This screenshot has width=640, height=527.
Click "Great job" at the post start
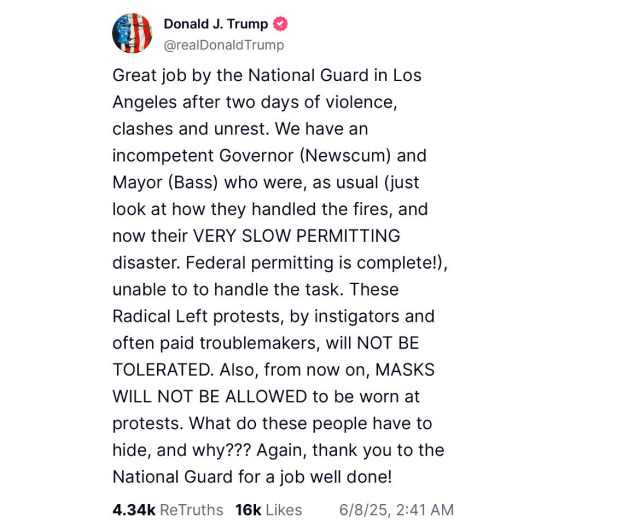point(147,76)
